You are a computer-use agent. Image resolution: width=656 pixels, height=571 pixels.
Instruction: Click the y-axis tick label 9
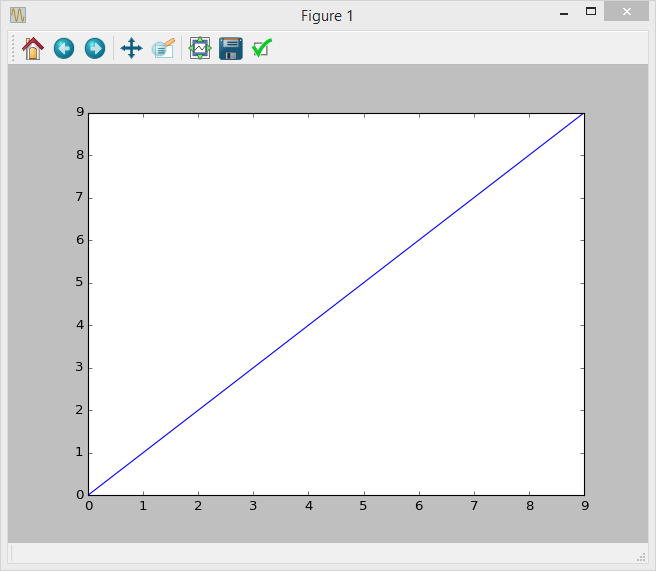(79, 112)
